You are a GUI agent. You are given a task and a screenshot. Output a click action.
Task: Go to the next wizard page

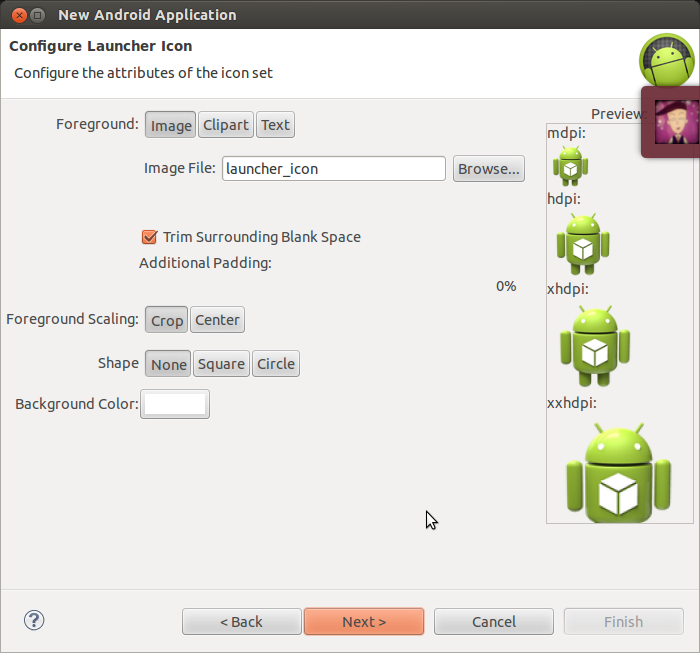coord(364,621)
